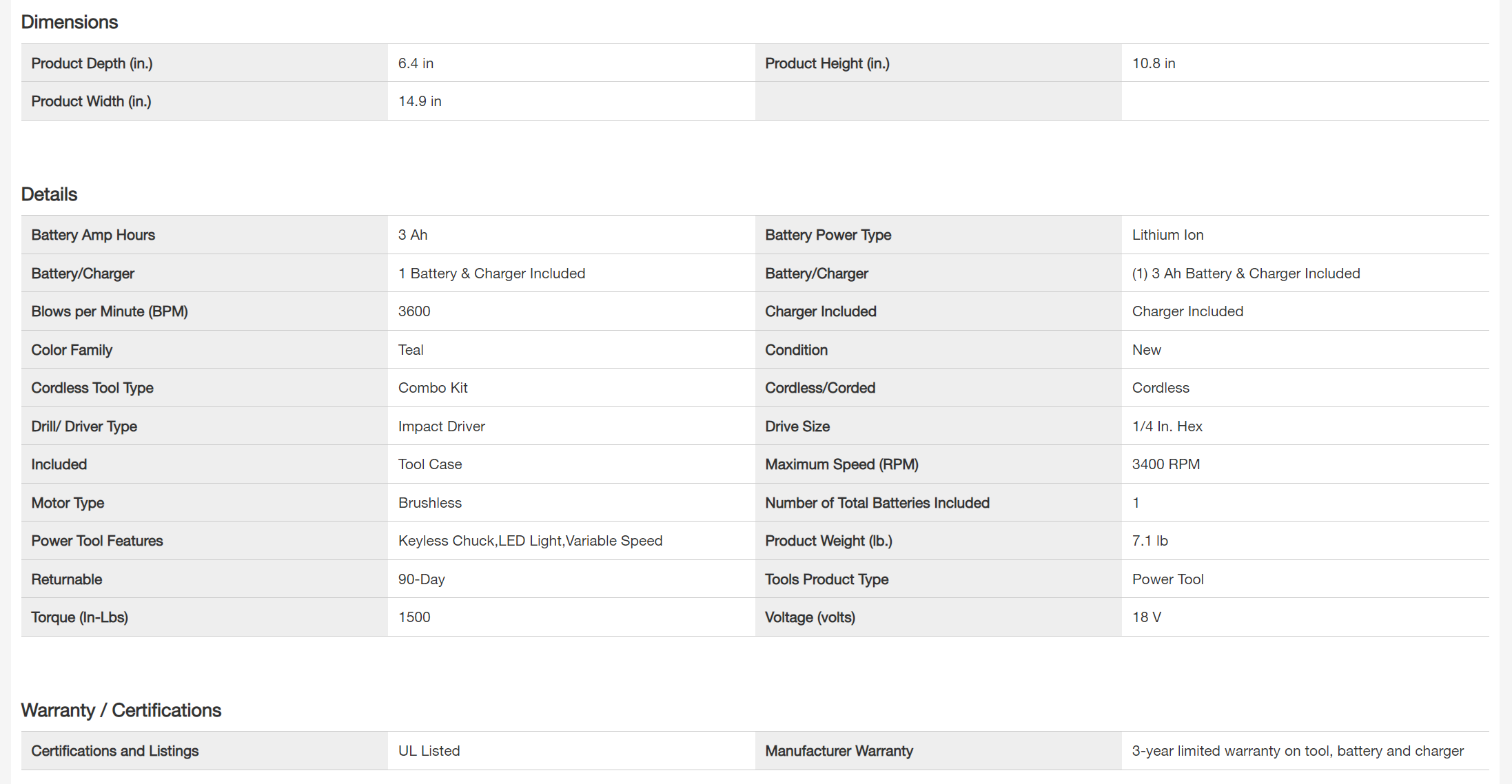Select the Impact Driver value
Viewport: 1512px width, 784px height.
coord(442,426)
